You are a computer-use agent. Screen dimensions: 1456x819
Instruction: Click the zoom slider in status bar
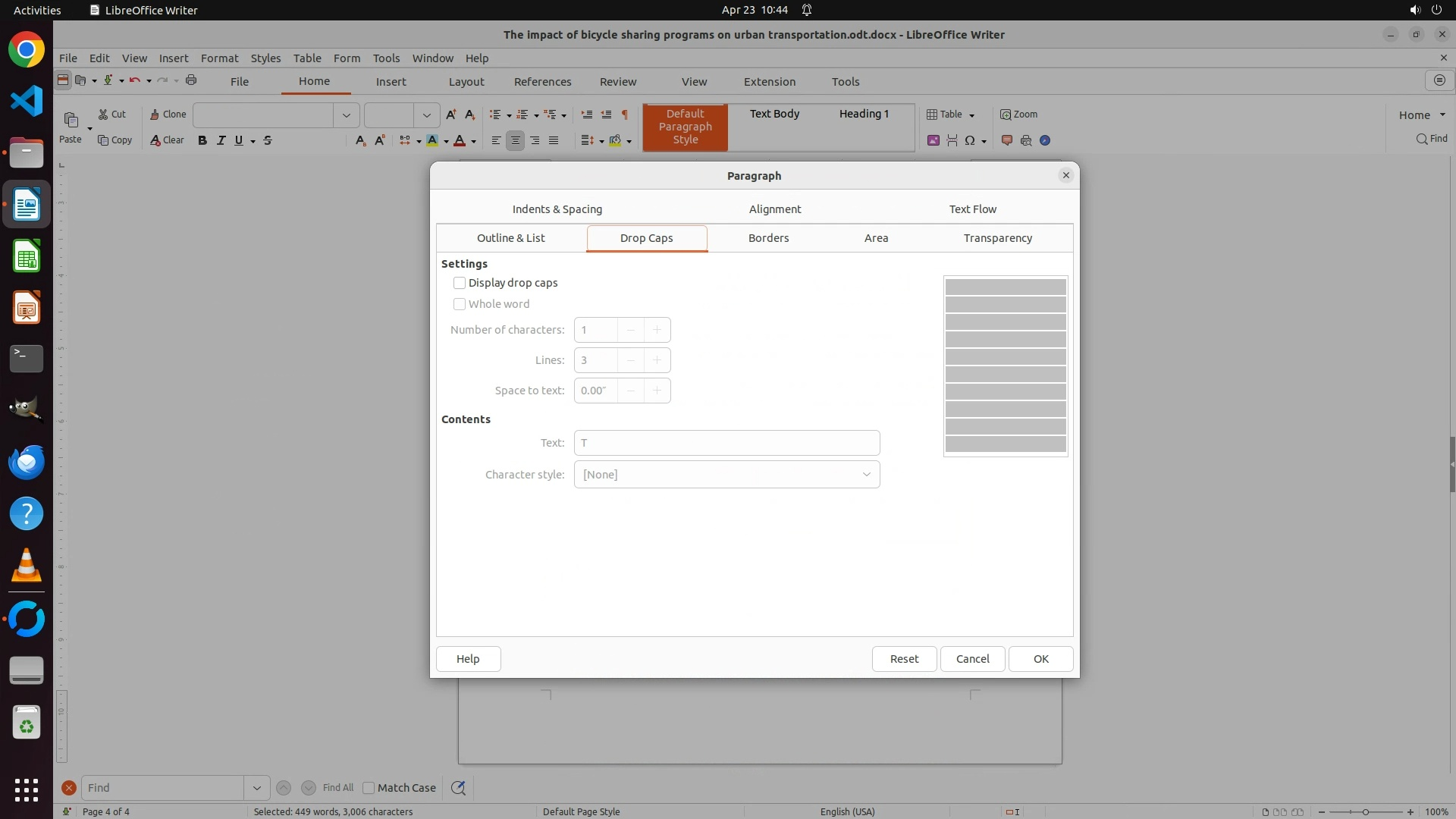tap(1365, 812)
